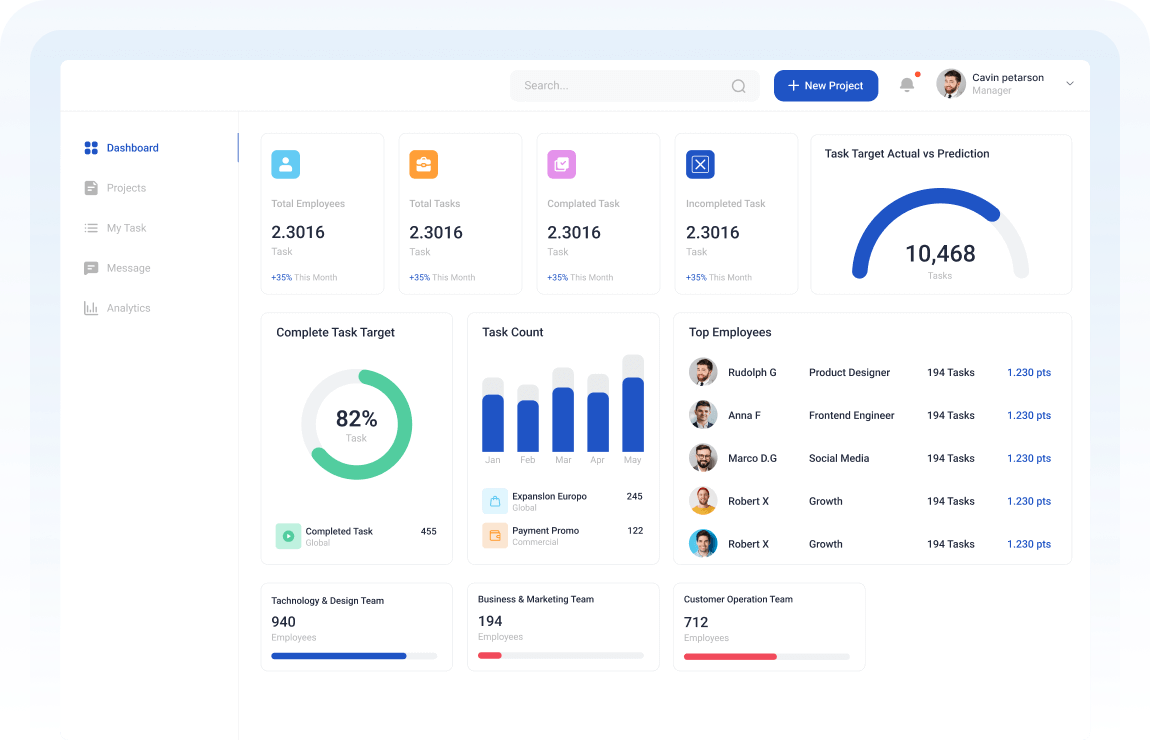Image resolution: width=1150 pixels, height=740 pixels.
Task: Click the green Completed Task play icon
Action: point(288,536)
